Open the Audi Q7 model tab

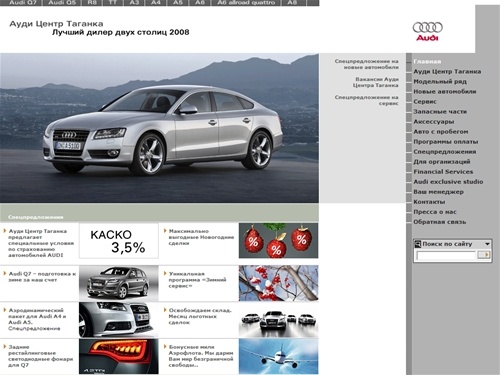[x=23, y=3]
